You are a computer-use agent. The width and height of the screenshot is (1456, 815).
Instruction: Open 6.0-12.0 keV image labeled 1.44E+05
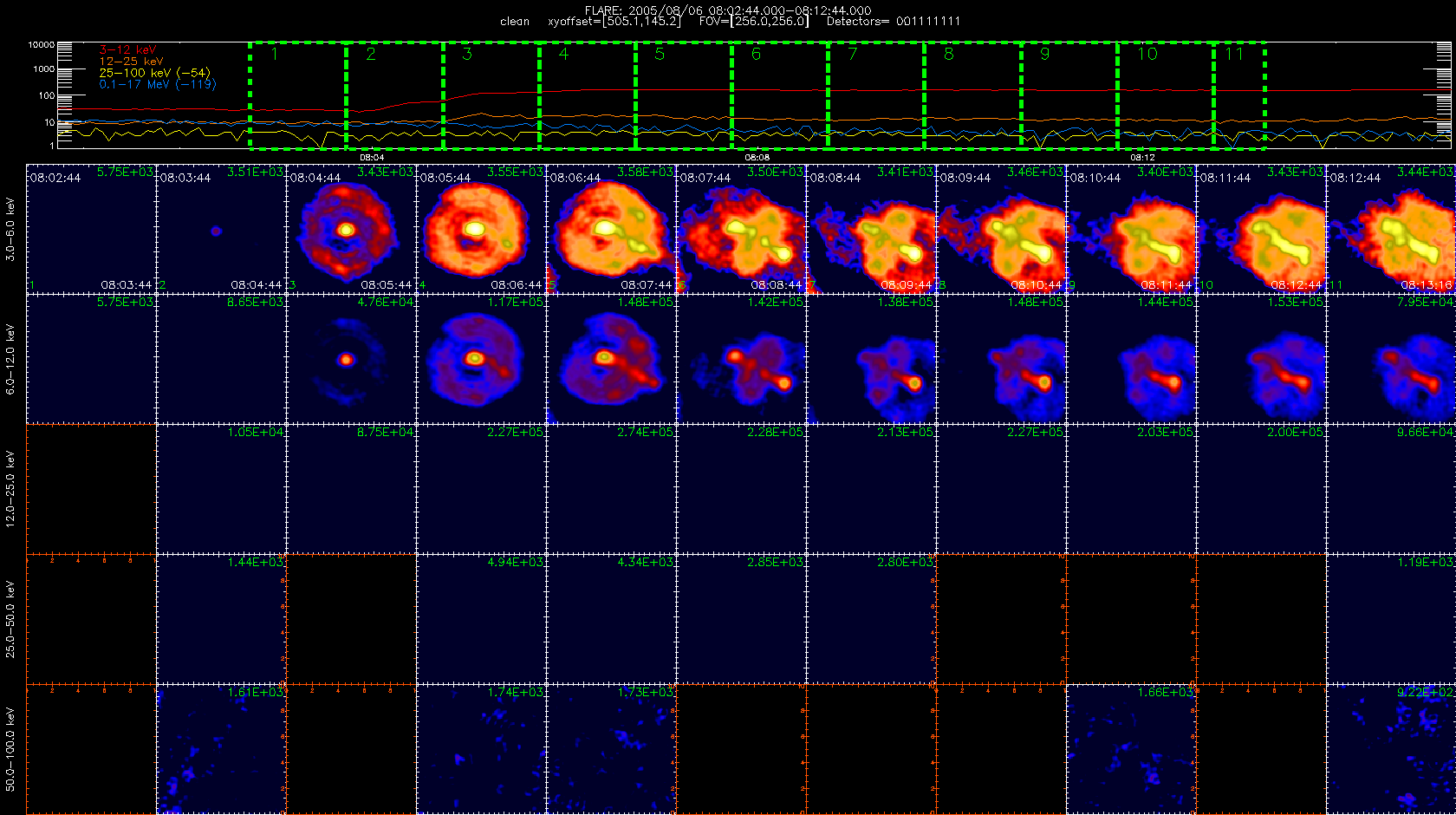click(x=1131, y=359)
